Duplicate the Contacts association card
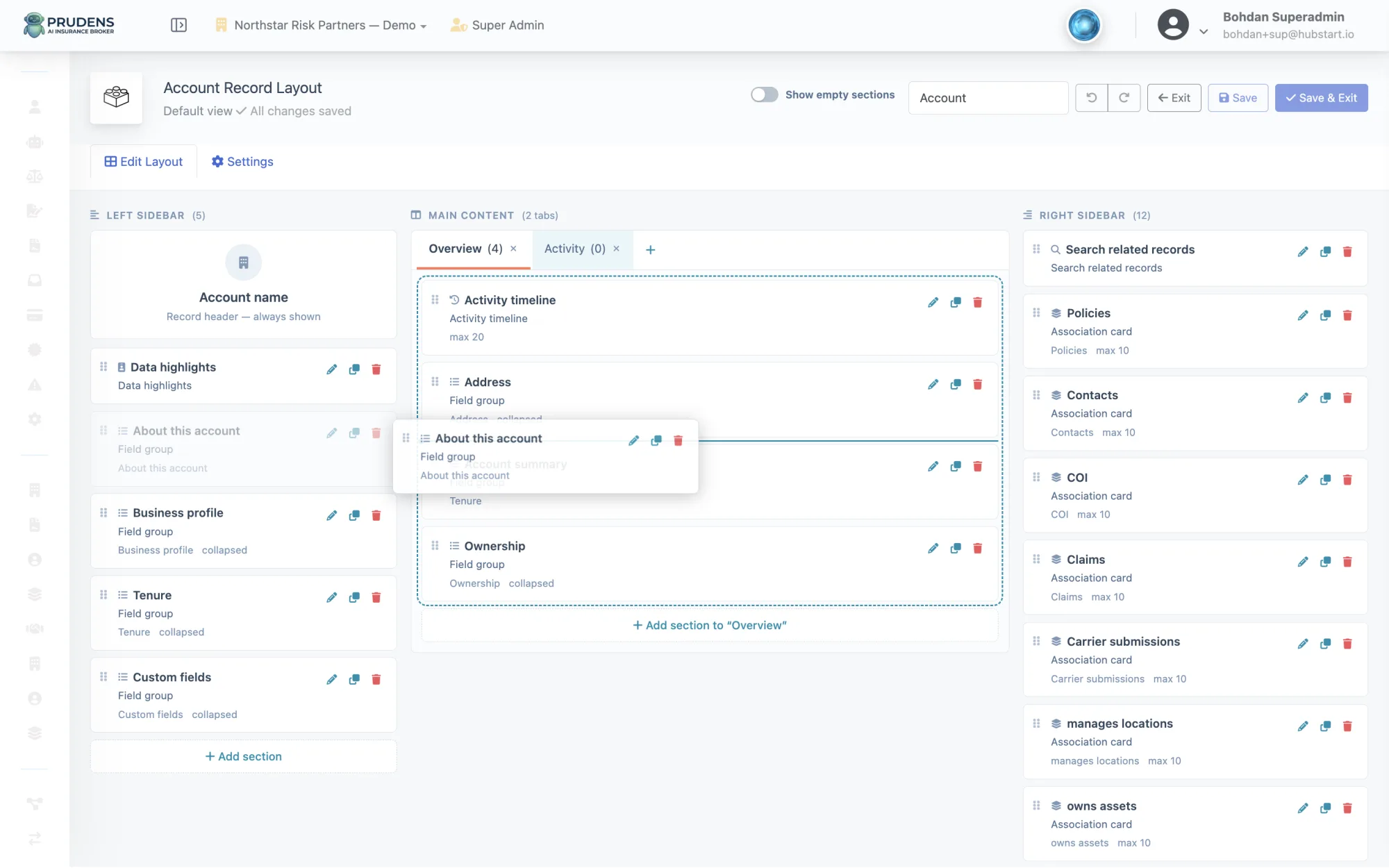The height and width of the screenshot is (868, 1389). click(x=1325, y=397)
